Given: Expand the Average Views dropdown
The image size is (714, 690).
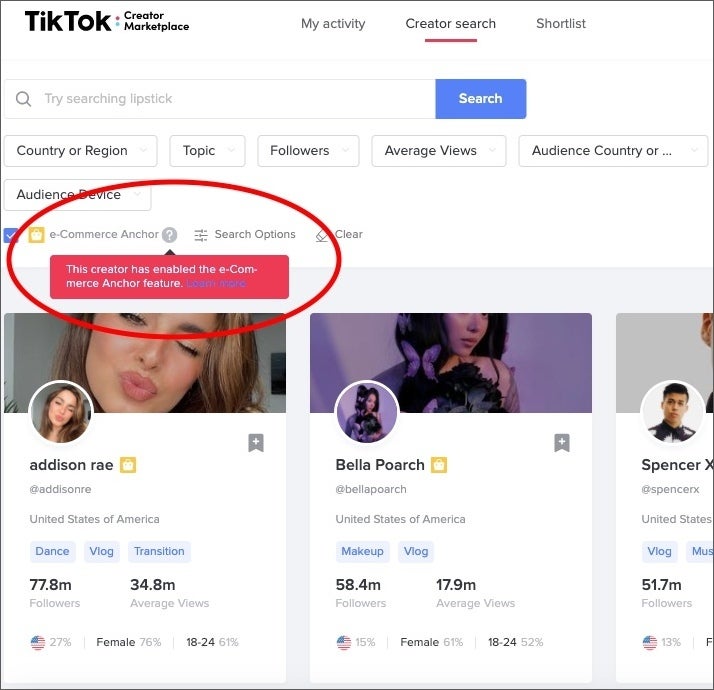Looking at the screenshot, I should pos(439,151).
